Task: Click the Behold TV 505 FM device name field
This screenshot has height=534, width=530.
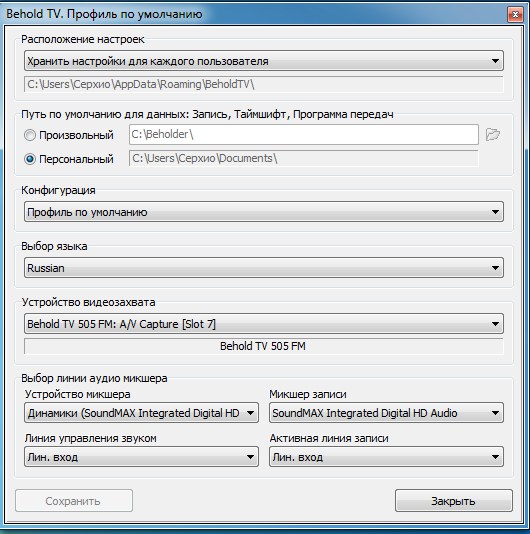Action: click(264, 346)
